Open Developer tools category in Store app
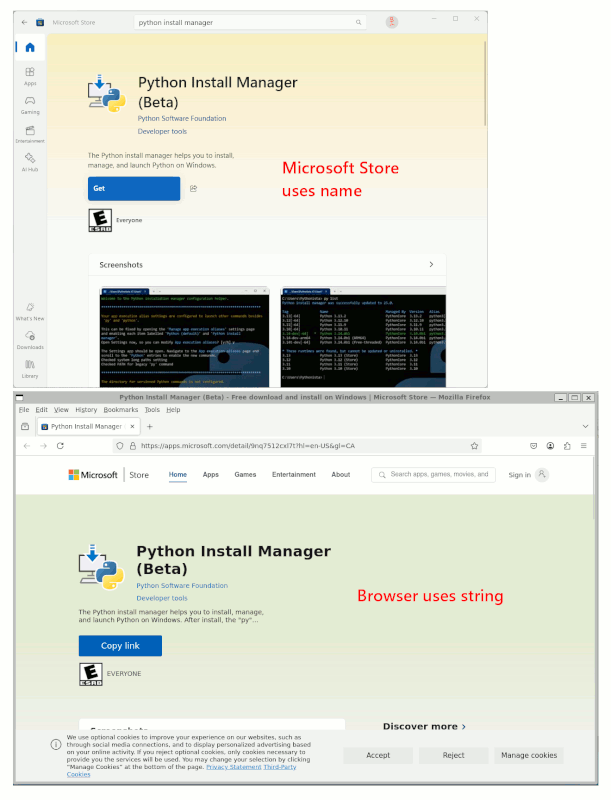 (x=162, y=132)
